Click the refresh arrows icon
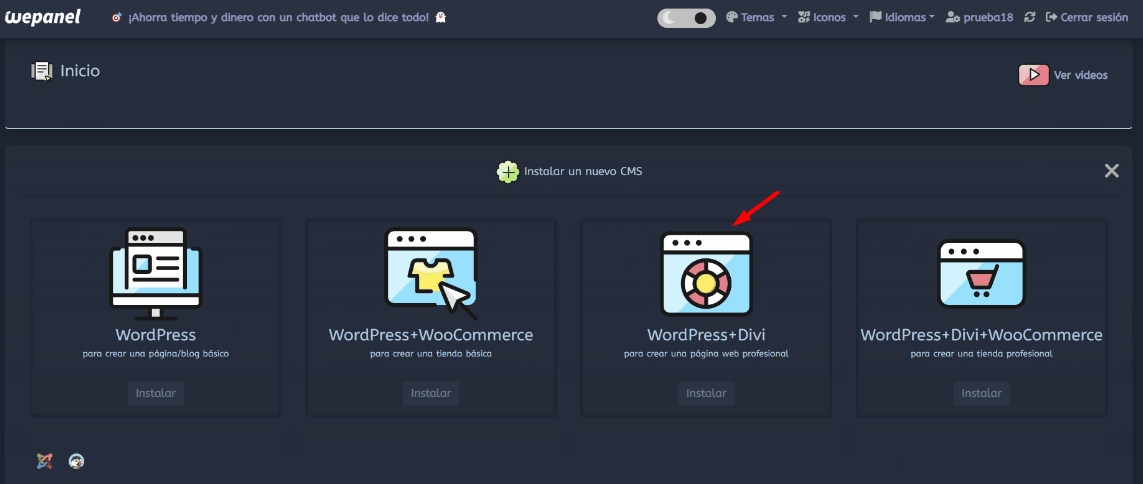The height and width of the screenshot is (484, 1143). [1029, 17]
